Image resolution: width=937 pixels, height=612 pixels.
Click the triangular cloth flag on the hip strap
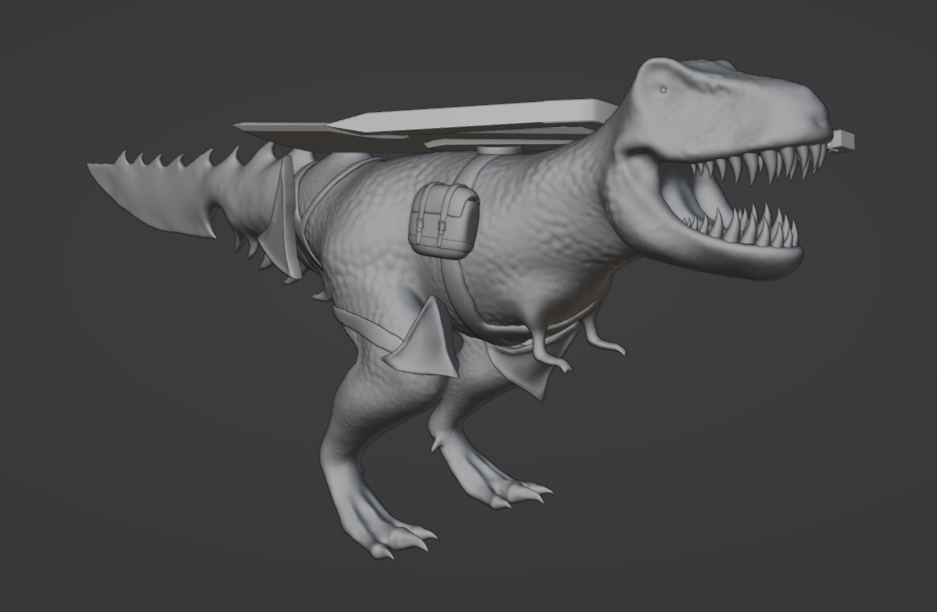pos(424,339)
